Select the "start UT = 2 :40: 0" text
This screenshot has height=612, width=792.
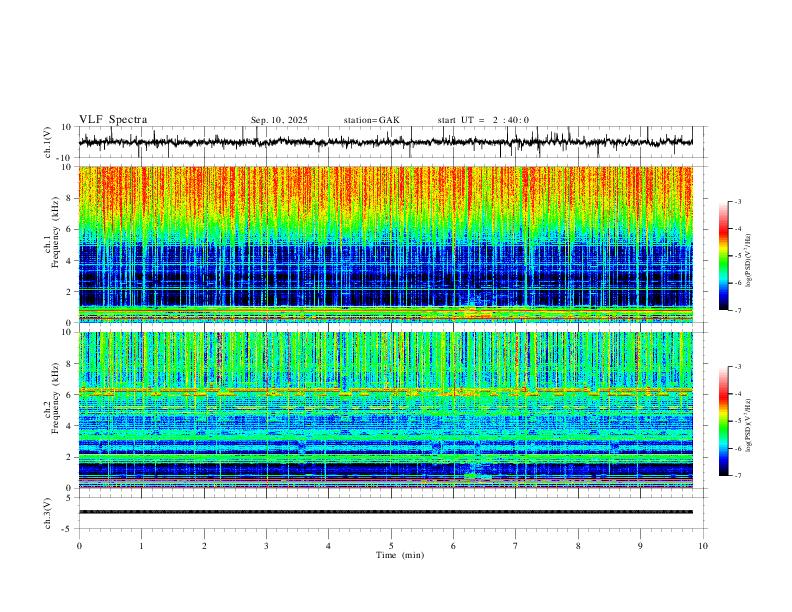[x=483, y=120]
